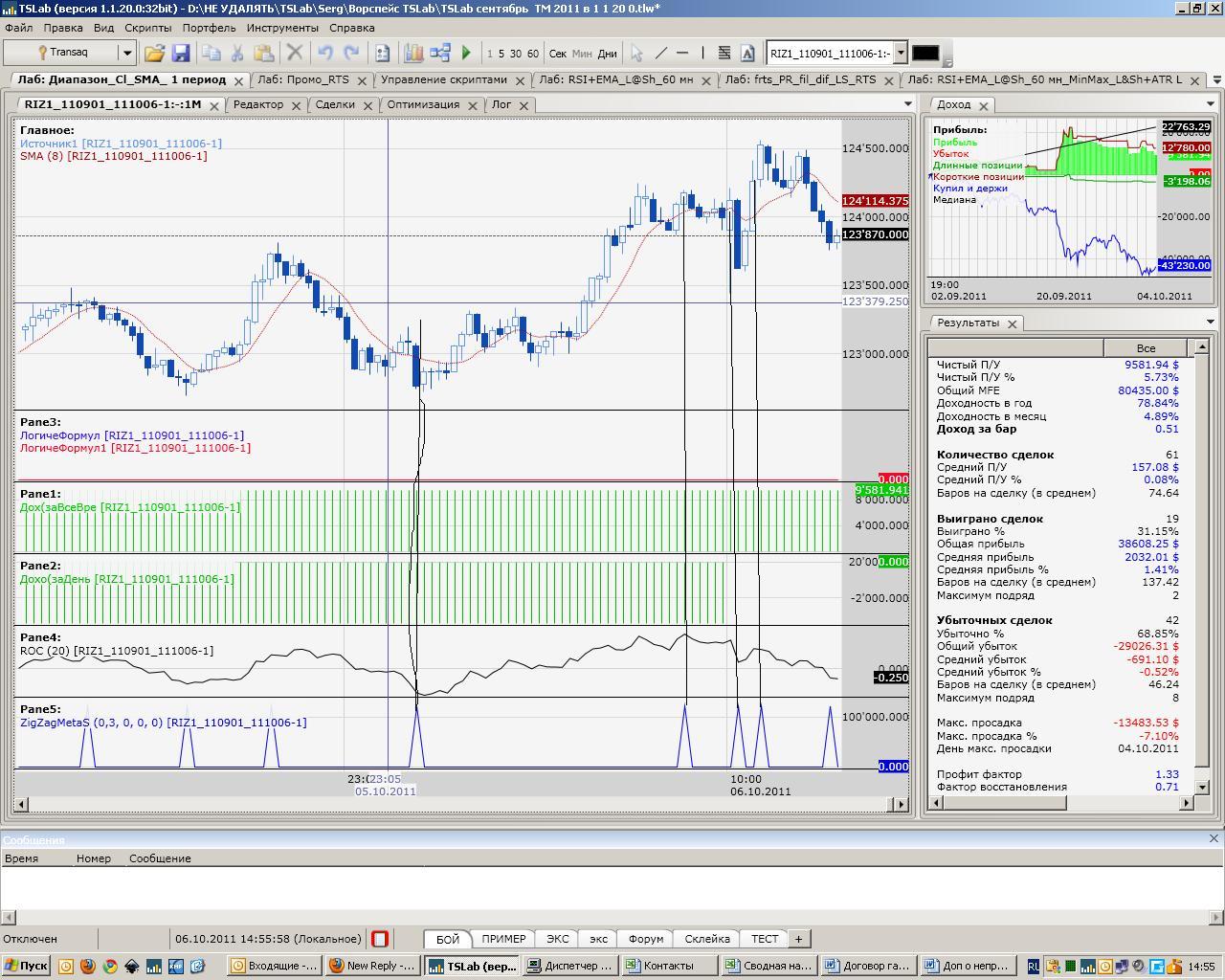Image resolution: width=1225 pixels, height=980 pixels.
Task: Switch timeframe to 60 interval
Action: coord(532,54)
